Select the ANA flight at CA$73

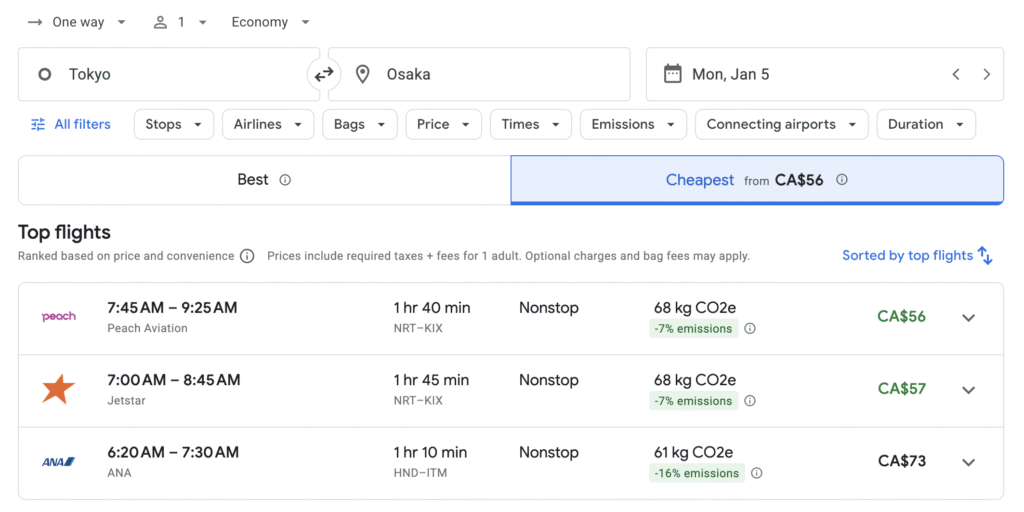coord(500,462)
